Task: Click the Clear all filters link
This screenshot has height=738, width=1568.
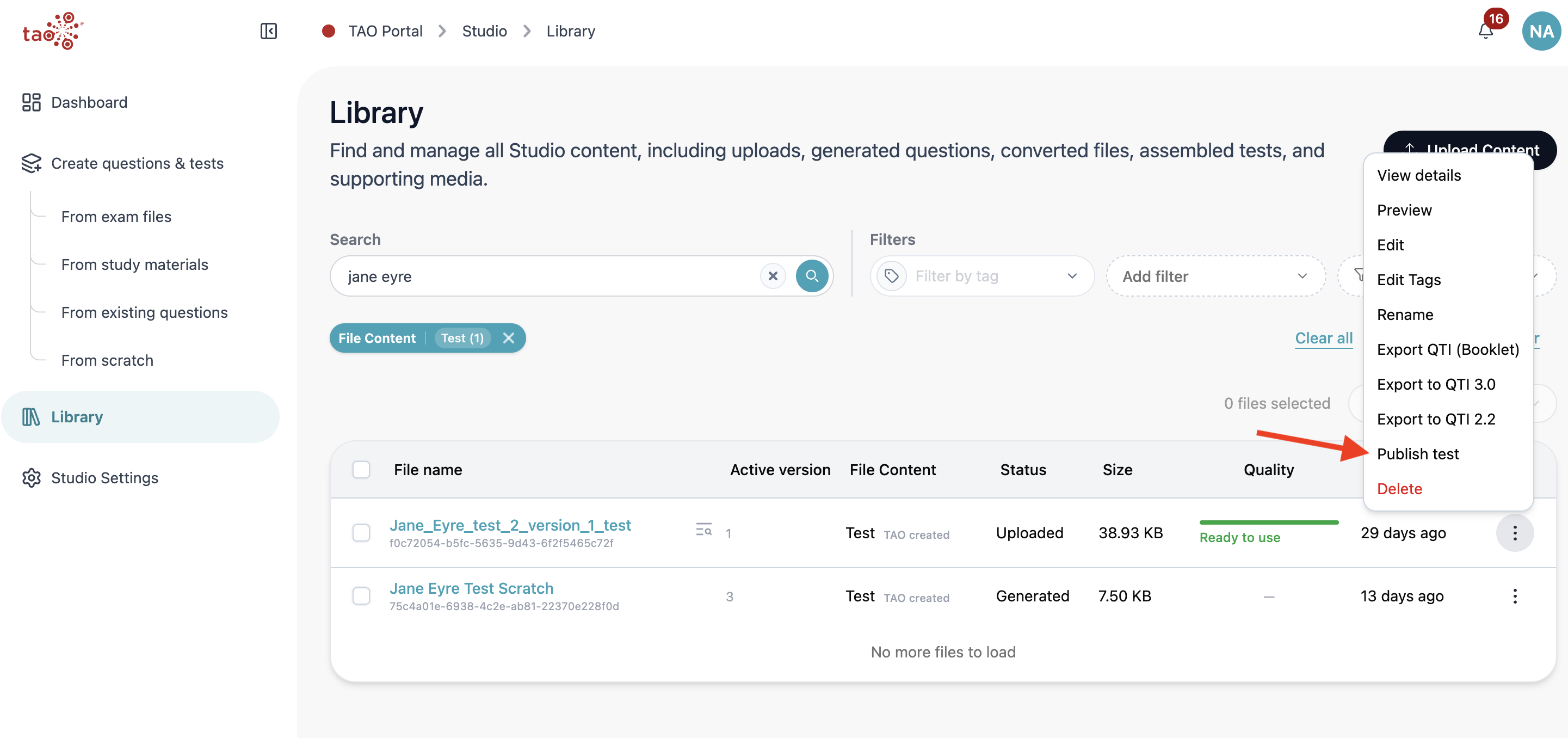Action: 1323,338
